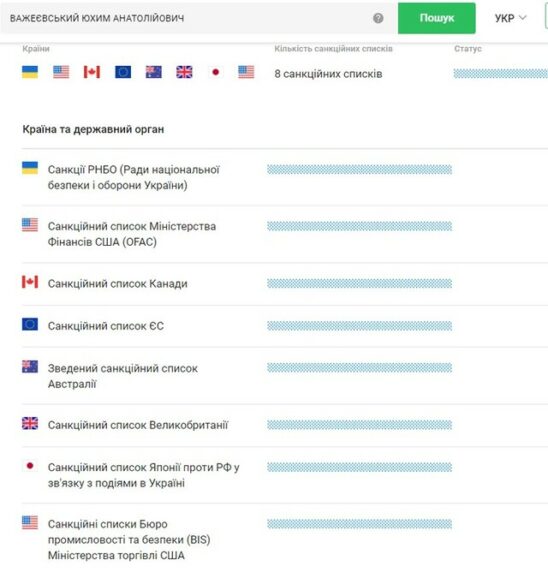
Task: Click the help question mark icon in search field
Action: point(378,18)
